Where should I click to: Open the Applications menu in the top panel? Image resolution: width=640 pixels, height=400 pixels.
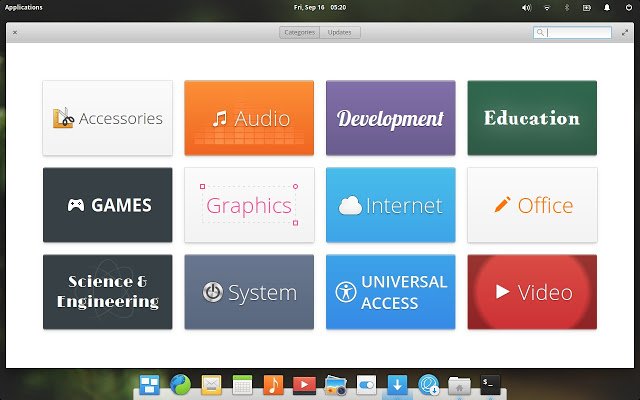click(24, 7)
